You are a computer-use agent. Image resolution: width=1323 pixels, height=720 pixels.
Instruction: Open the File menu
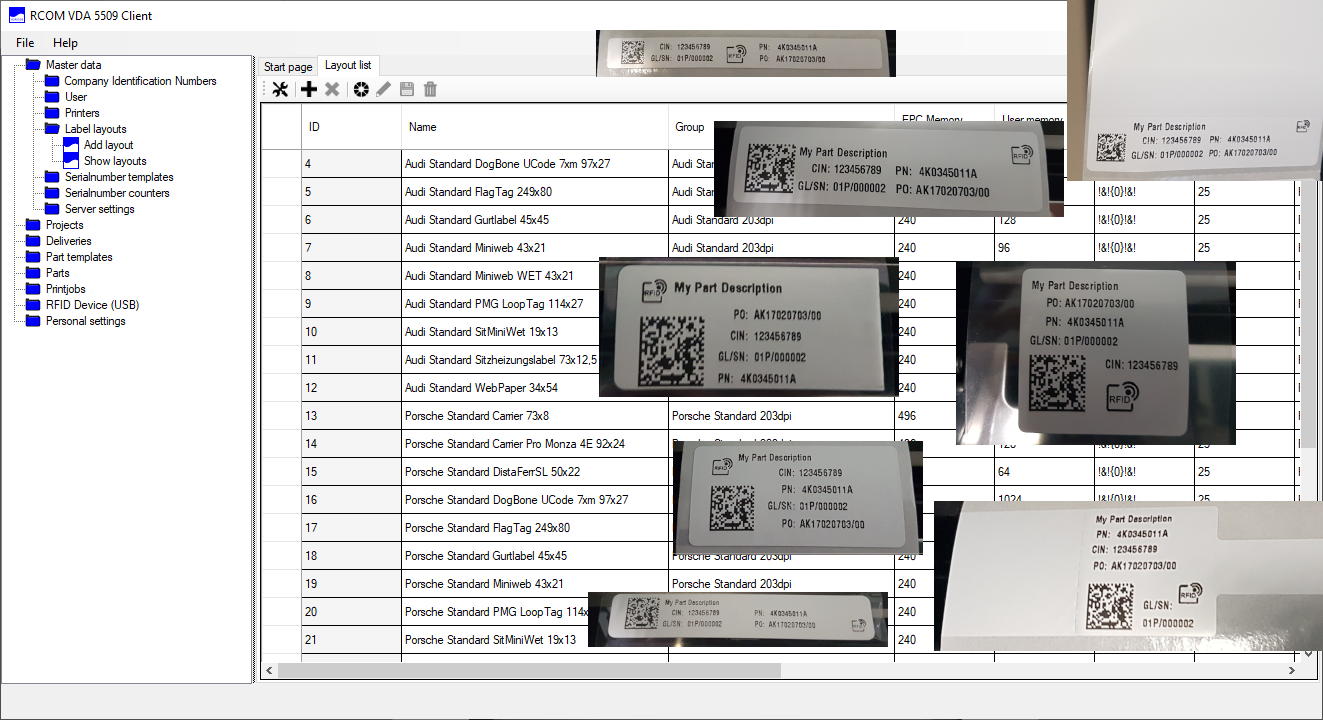point(25,43)
